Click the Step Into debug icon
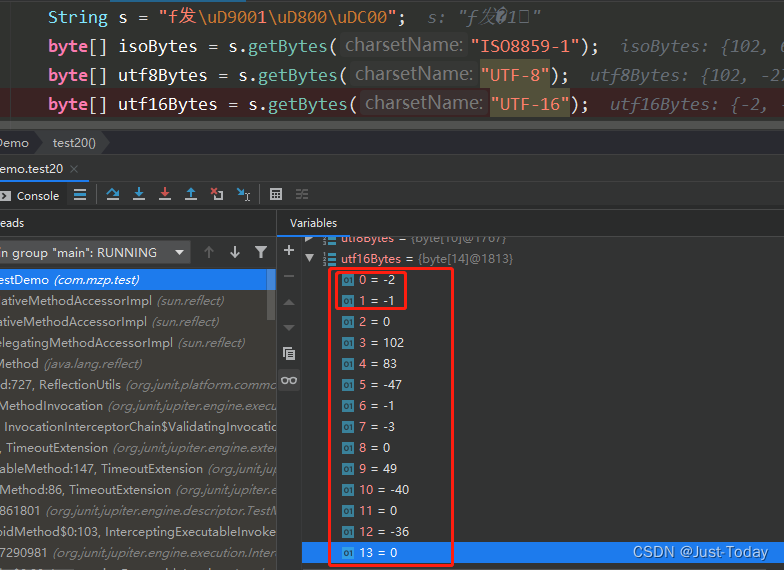784x570 pixels. pos(139,195)
